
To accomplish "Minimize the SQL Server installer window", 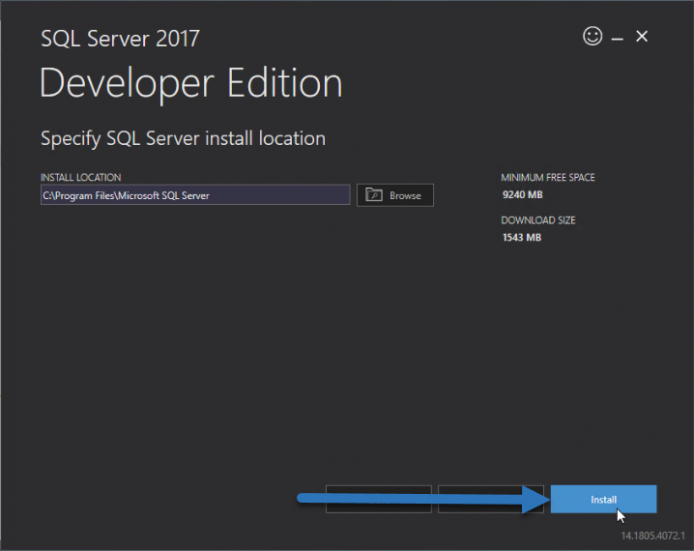I will 617,39.
